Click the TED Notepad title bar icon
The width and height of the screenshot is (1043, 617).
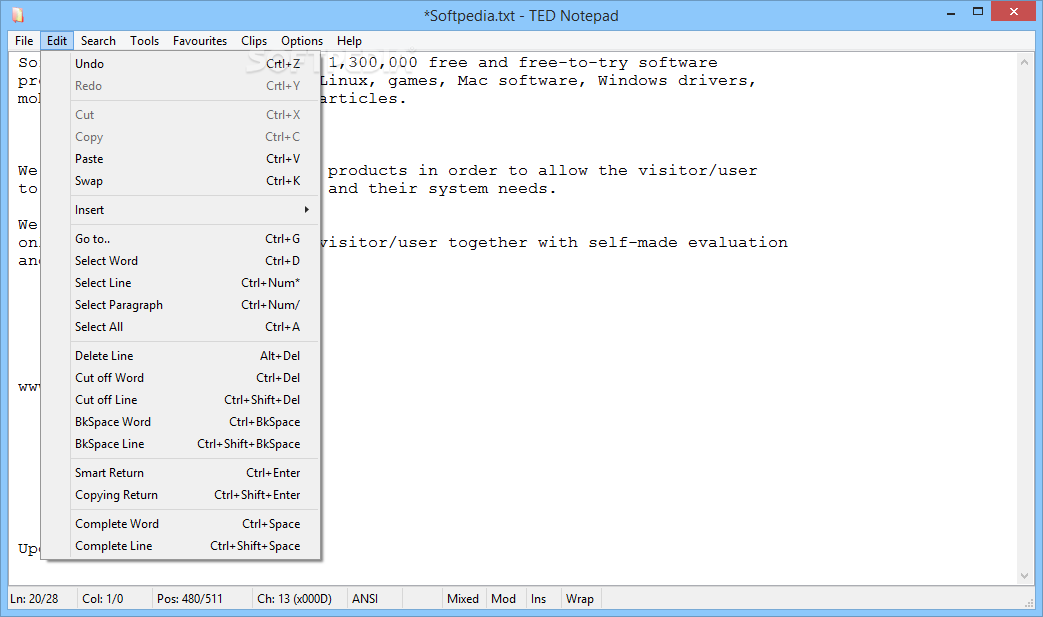coord(18,15)
